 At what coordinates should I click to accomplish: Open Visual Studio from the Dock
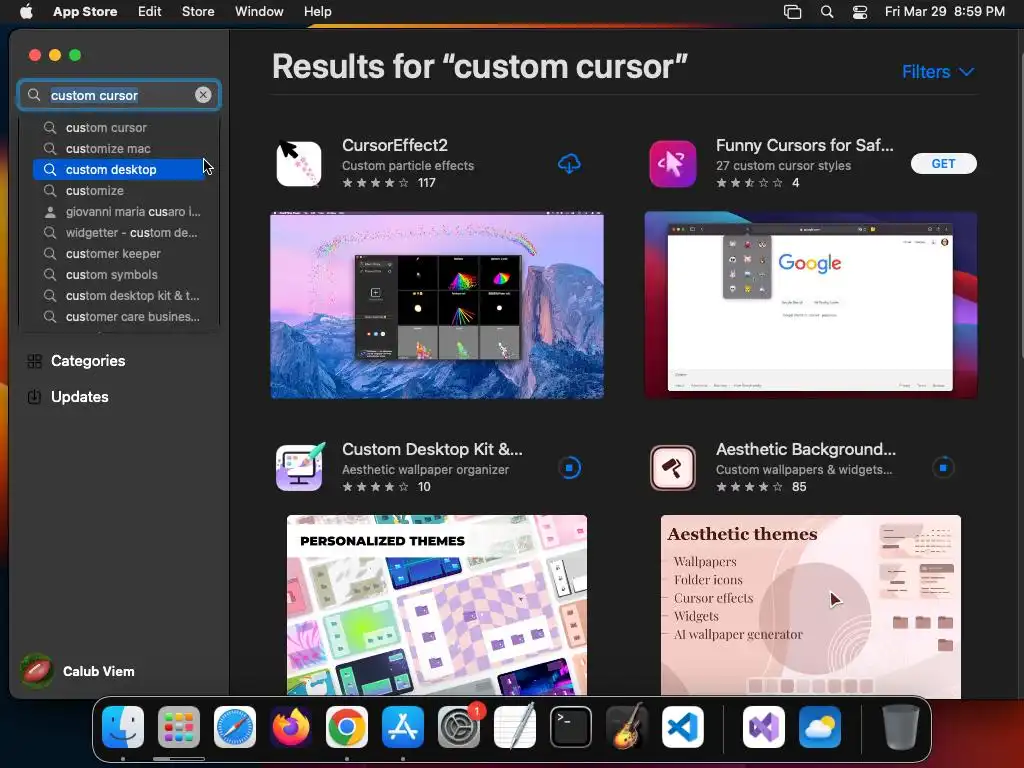tap(764, 727)
